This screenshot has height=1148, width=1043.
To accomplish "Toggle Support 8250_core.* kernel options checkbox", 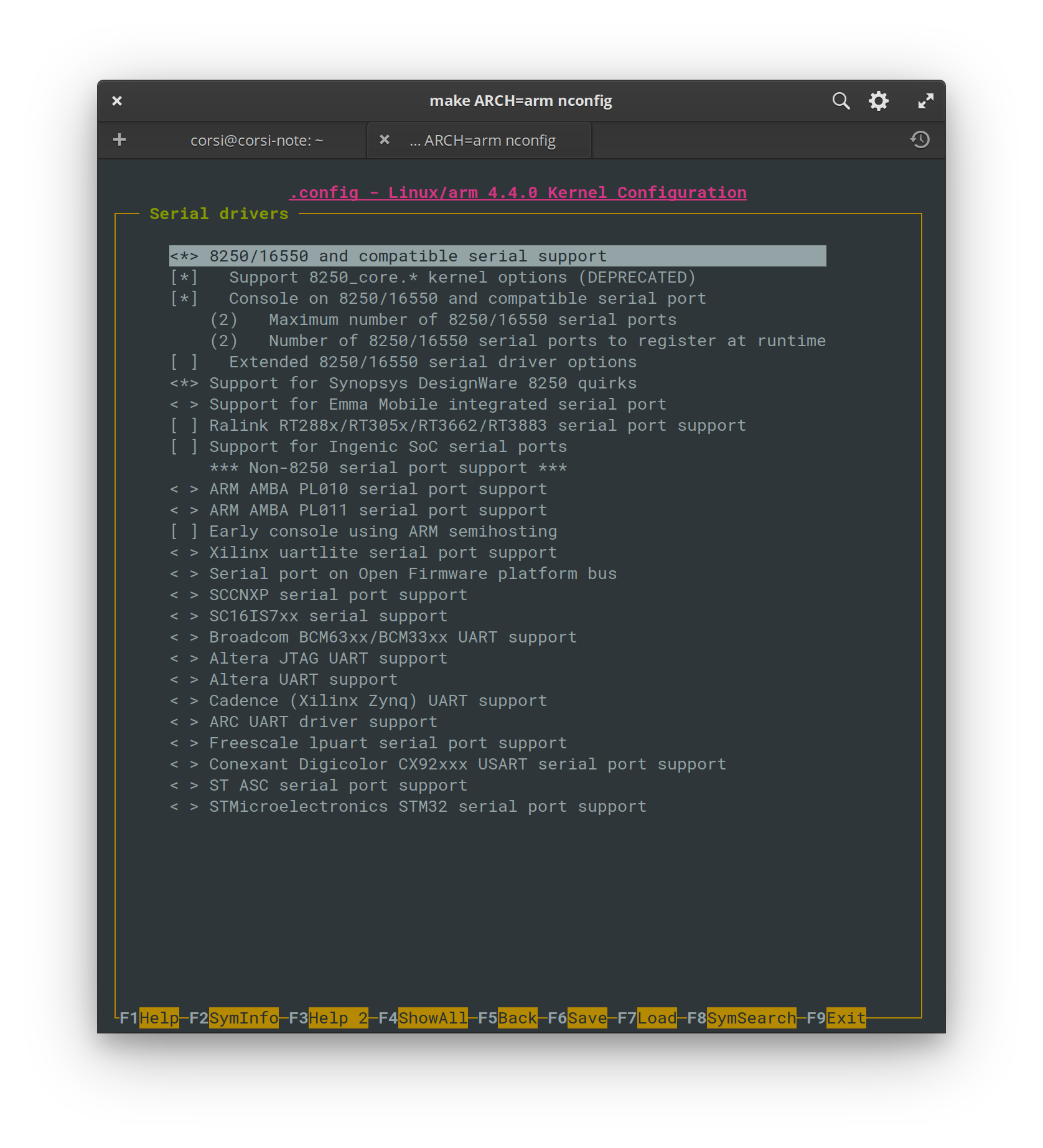I will [184, 278].
